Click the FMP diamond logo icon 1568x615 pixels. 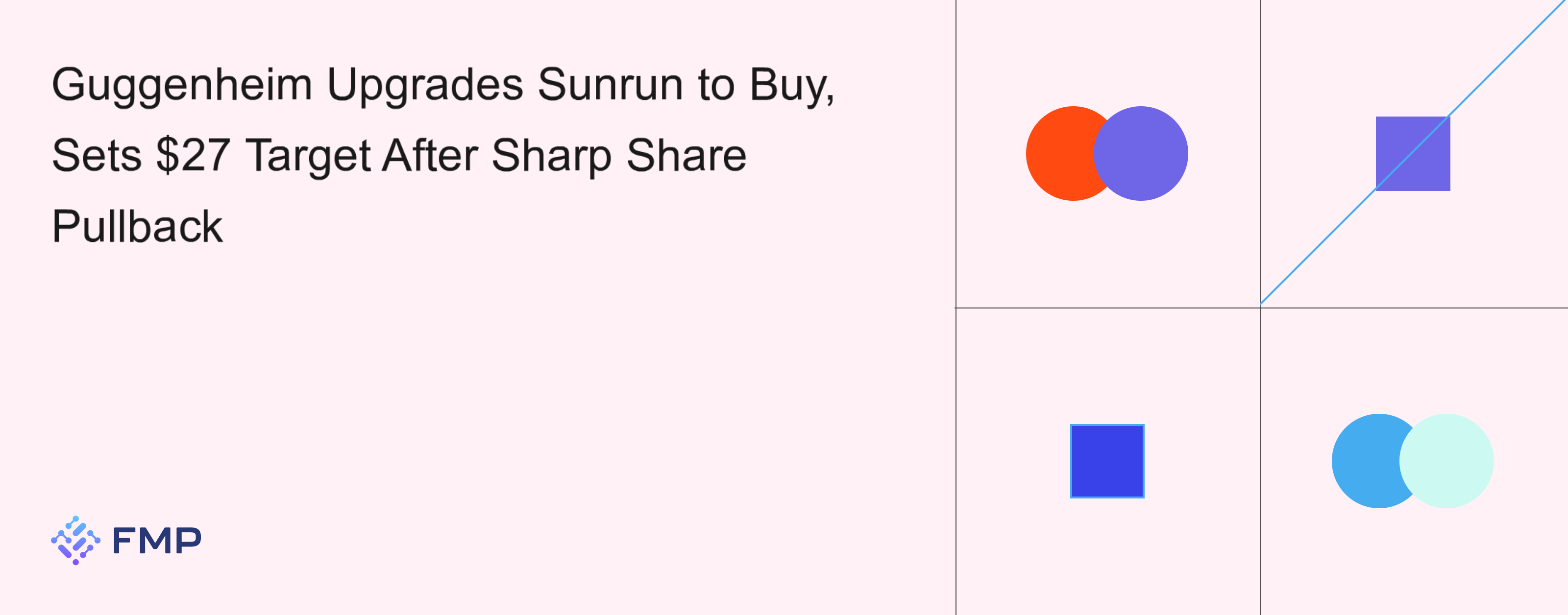(x=75, y=540)
